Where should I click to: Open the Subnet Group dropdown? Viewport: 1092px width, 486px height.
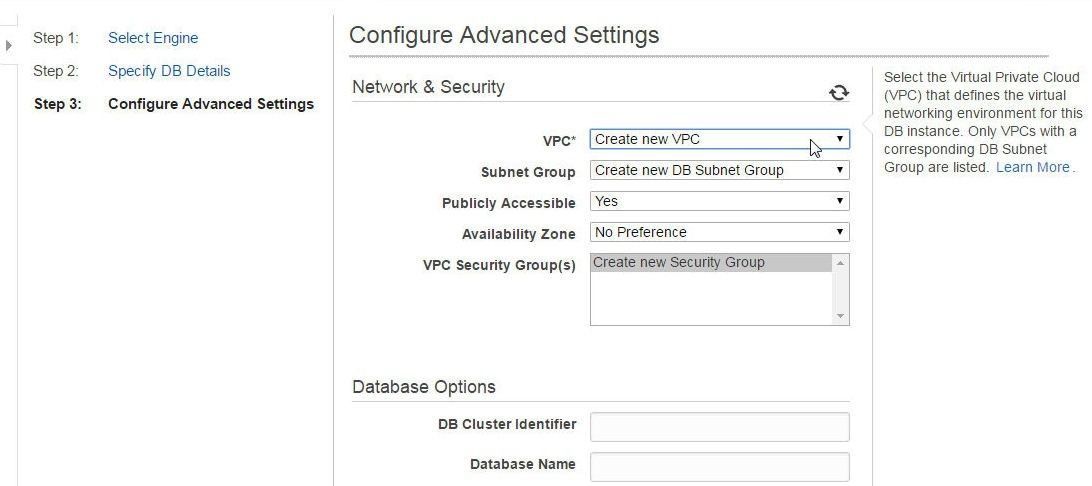tap(719, 170)
